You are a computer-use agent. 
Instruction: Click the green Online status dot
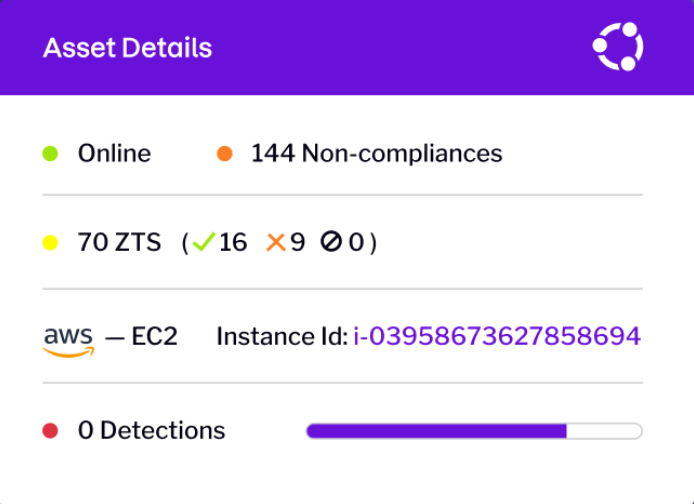[50, 154]
